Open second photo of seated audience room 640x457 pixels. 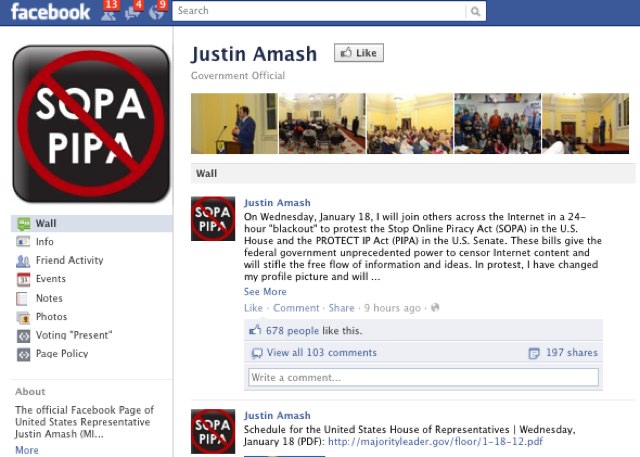322,124
